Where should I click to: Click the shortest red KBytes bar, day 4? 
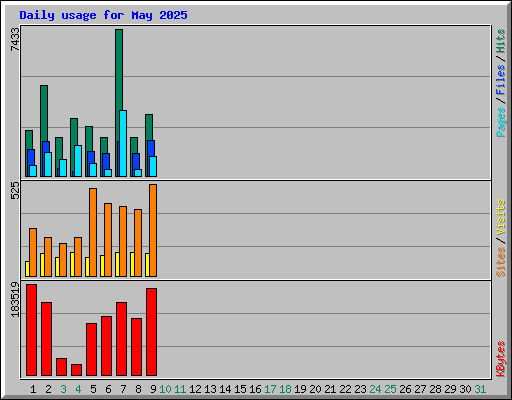[x=76, y=370]
